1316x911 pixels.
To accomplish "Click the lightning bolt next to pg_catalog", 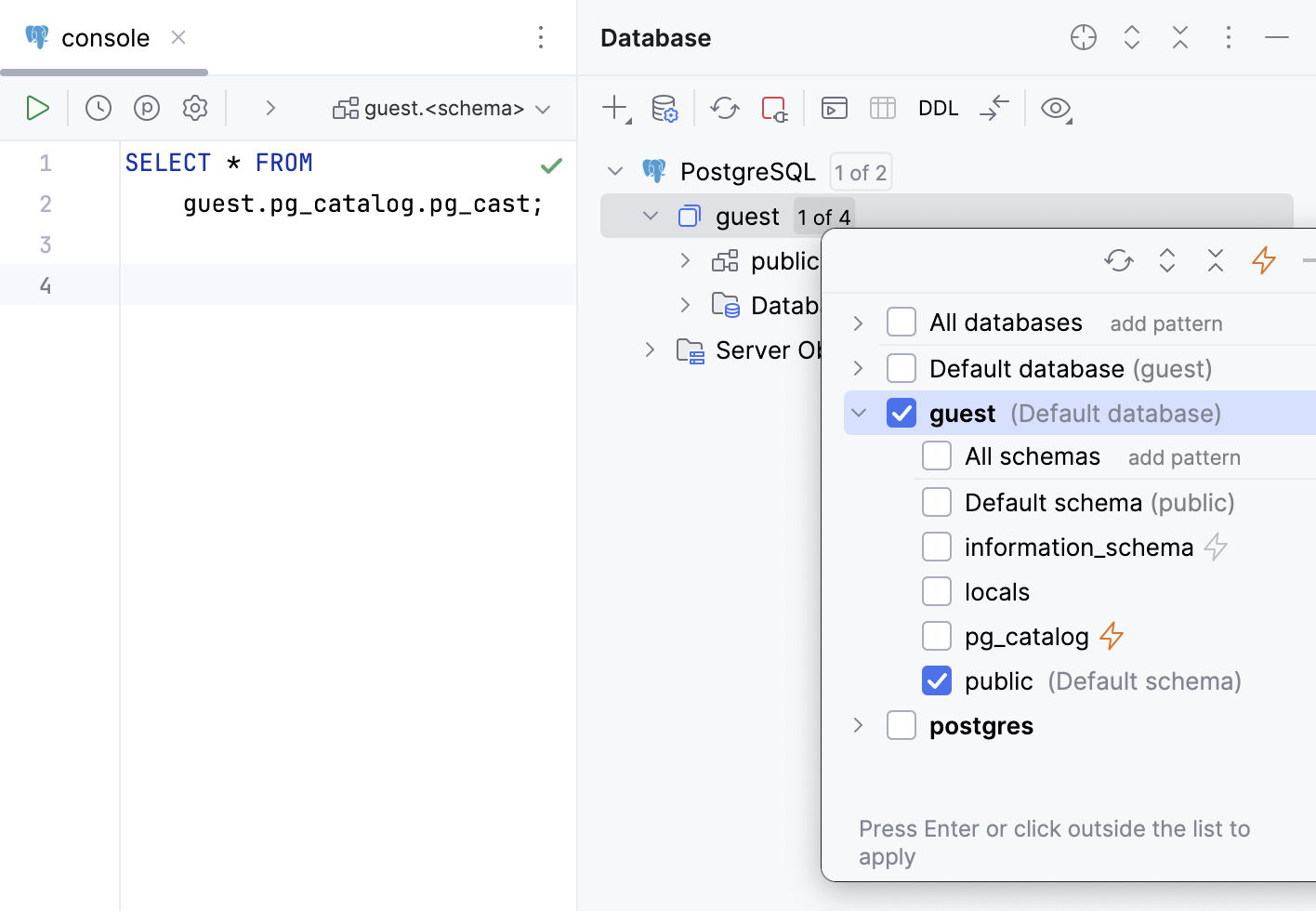I will (1111, 636).
